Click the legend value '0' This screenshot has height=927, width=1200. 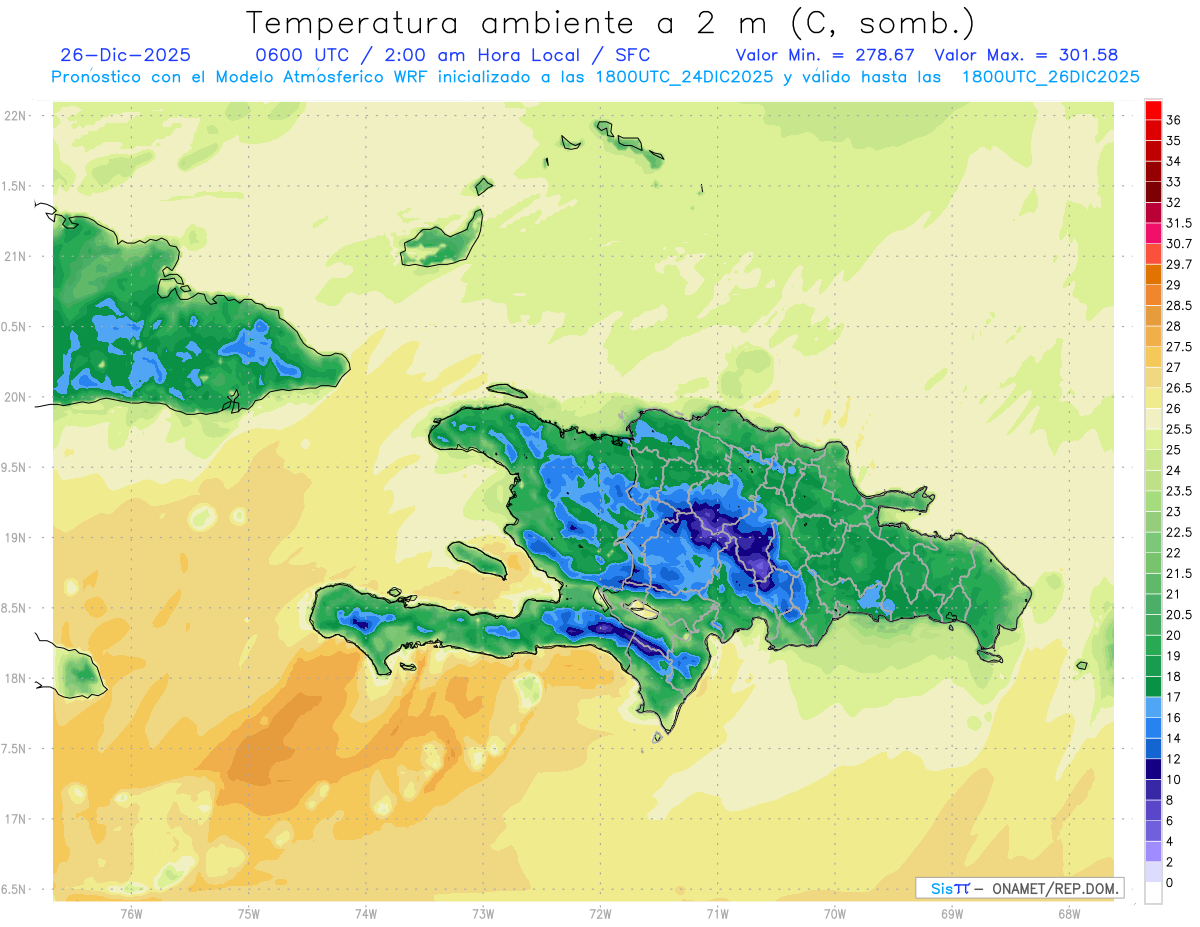pyautogui.click(x=1170, y=883)
